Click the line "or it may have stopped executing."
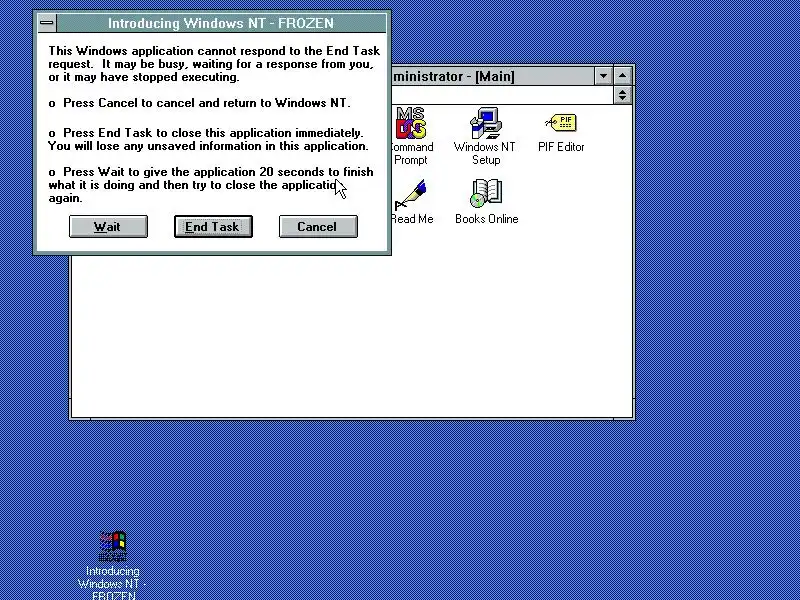Image resolution: width=800 pixels, height=600 pixels. point(144,77)
